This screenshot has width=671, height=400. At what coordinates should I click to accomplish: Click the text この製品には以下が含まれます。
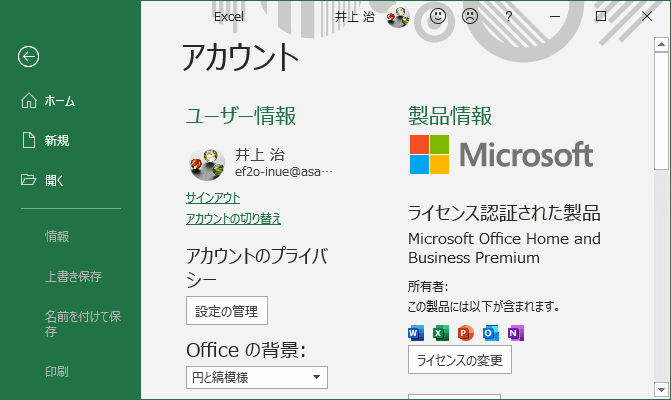point(484,306)
